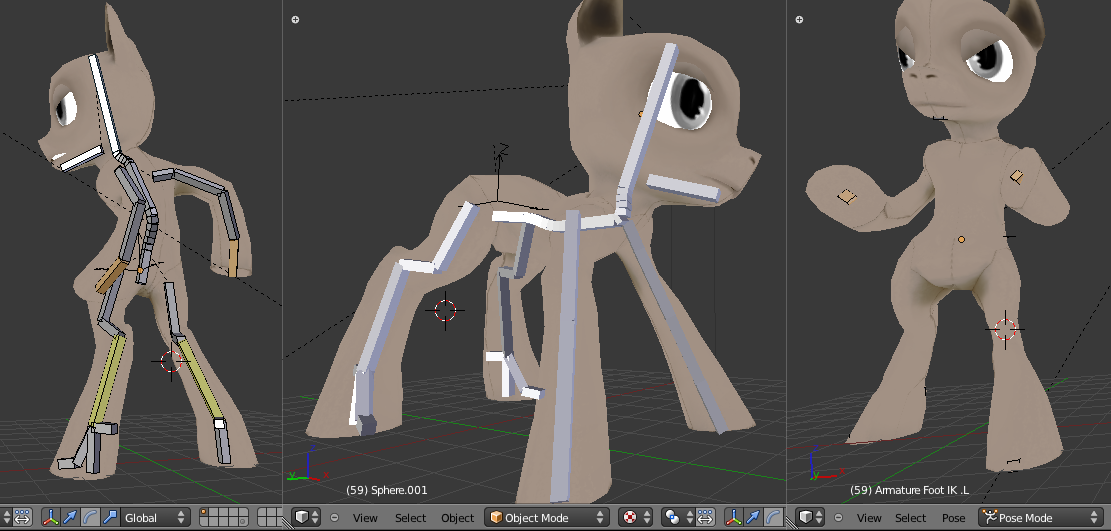Collapse header menus in middle viewport
Screen dimensions: 1111x531
(x=334, y=518)
